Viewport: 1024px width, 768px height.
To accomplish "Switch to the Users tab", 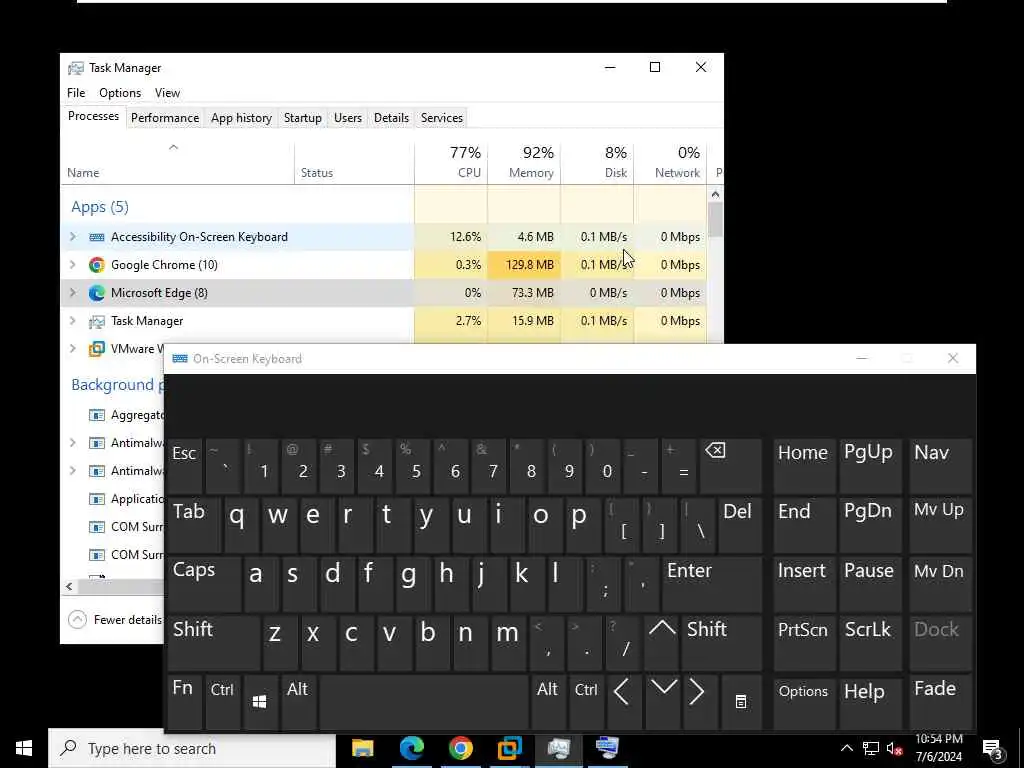I will 347,118.
